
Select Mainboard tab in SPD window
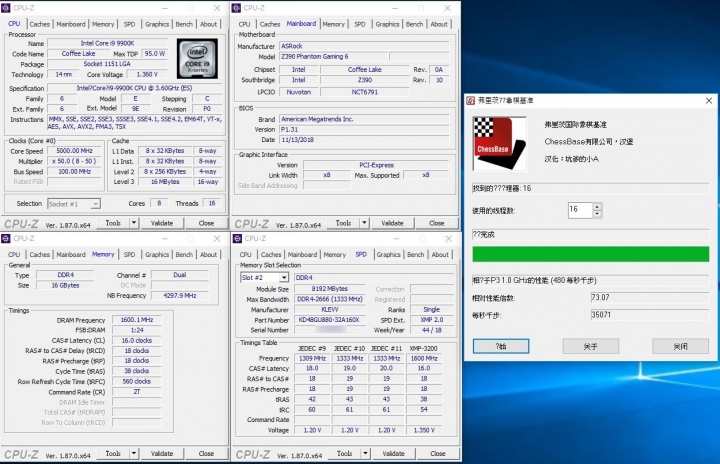click(302, 255)
